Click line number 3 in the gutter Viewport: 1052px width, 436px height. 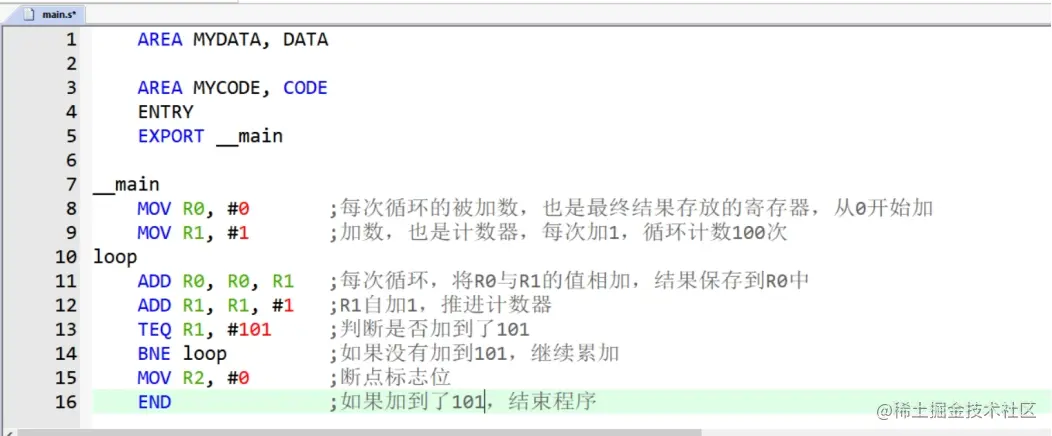coord(71,88)
